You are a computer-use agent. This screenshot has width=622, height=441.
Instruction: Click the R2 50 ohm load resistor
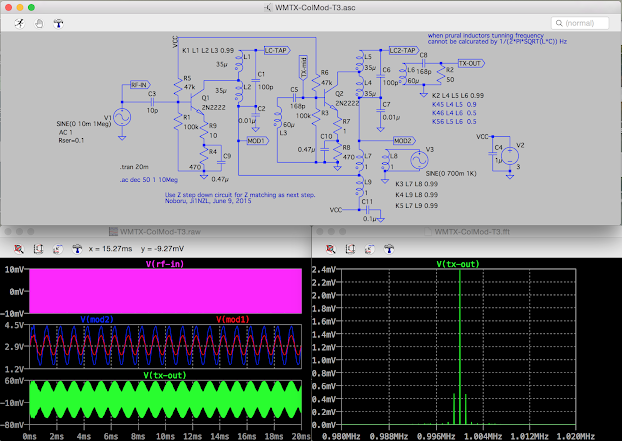tap(440, 74)
